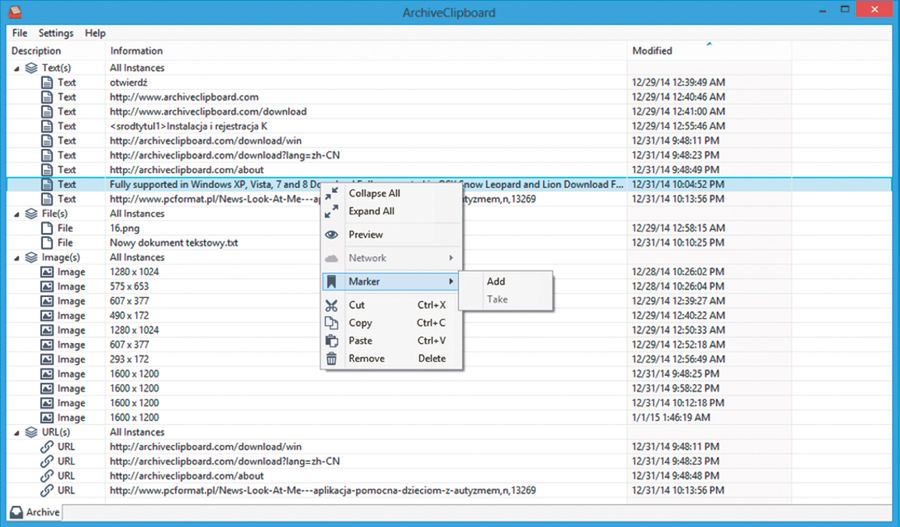Click the image icon of 575 x 653 entry
This screenshot has width=900, height=527.
tap(46, 286)
